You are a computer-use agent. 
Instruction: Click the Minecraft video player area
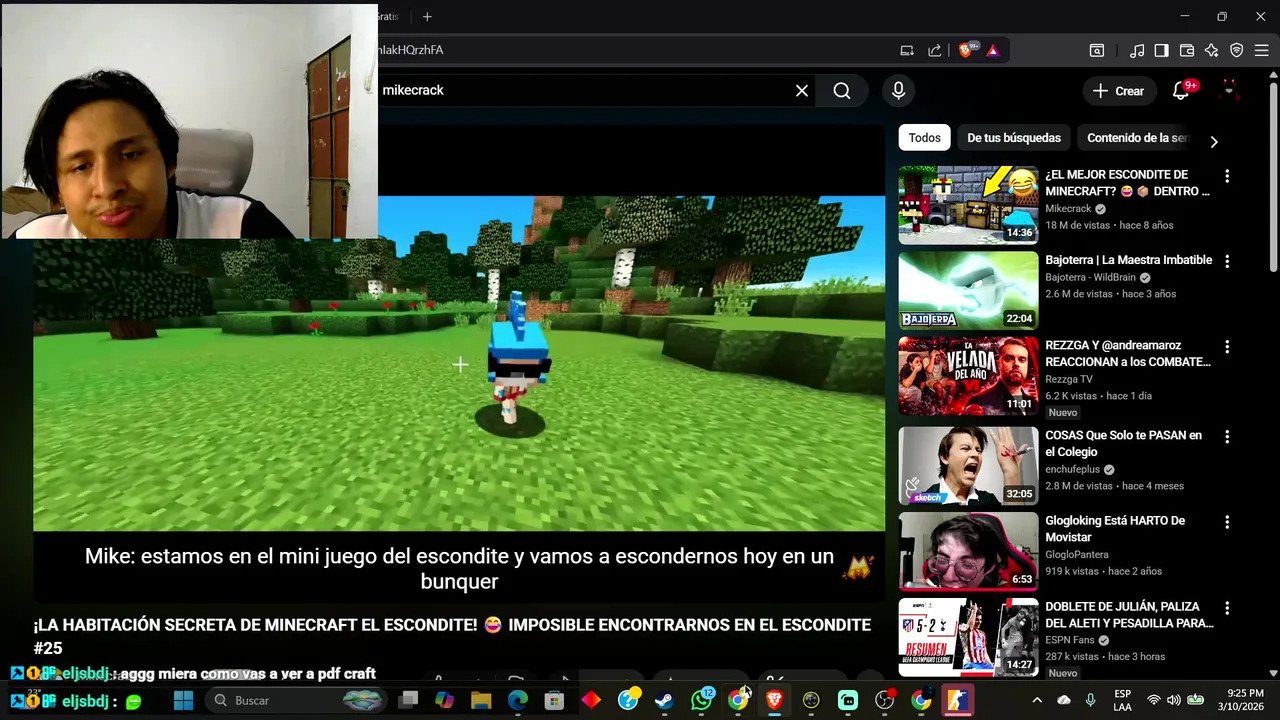[x=459, y=364]
